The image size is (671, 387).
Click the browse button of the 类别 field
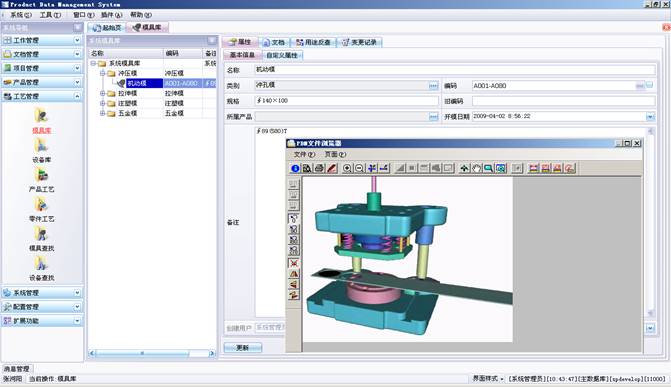tap(433, 86)
